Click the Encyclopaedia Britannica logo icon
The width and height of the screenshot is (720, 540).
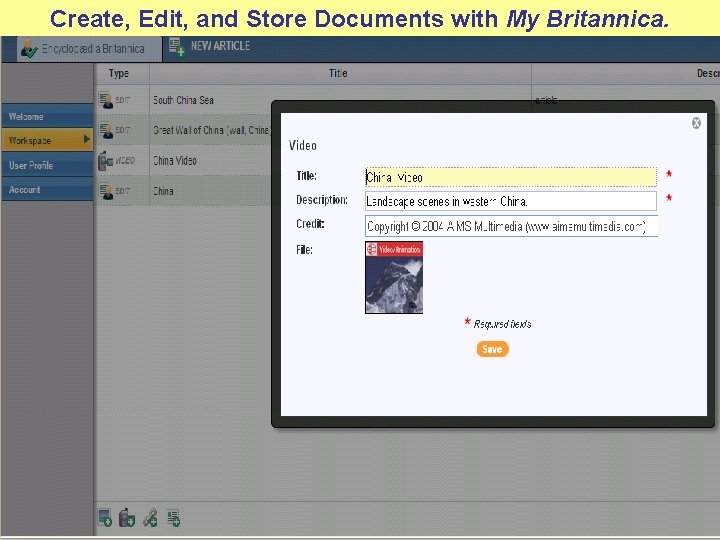pyautogui.click(x=29, y=49)
